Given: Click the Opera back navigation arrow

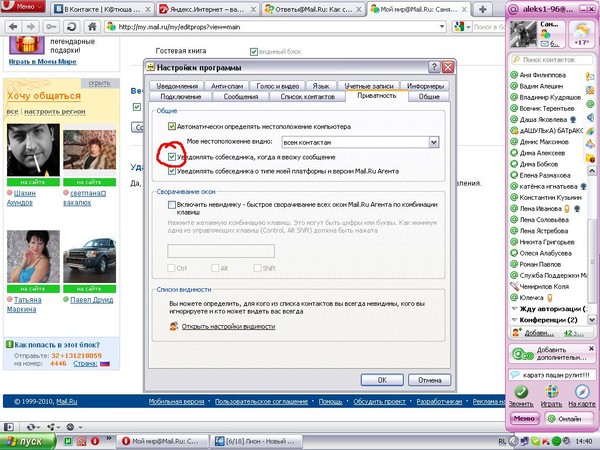Looking at the screenshot, I should pyautogui.click(x=13, y=26).
